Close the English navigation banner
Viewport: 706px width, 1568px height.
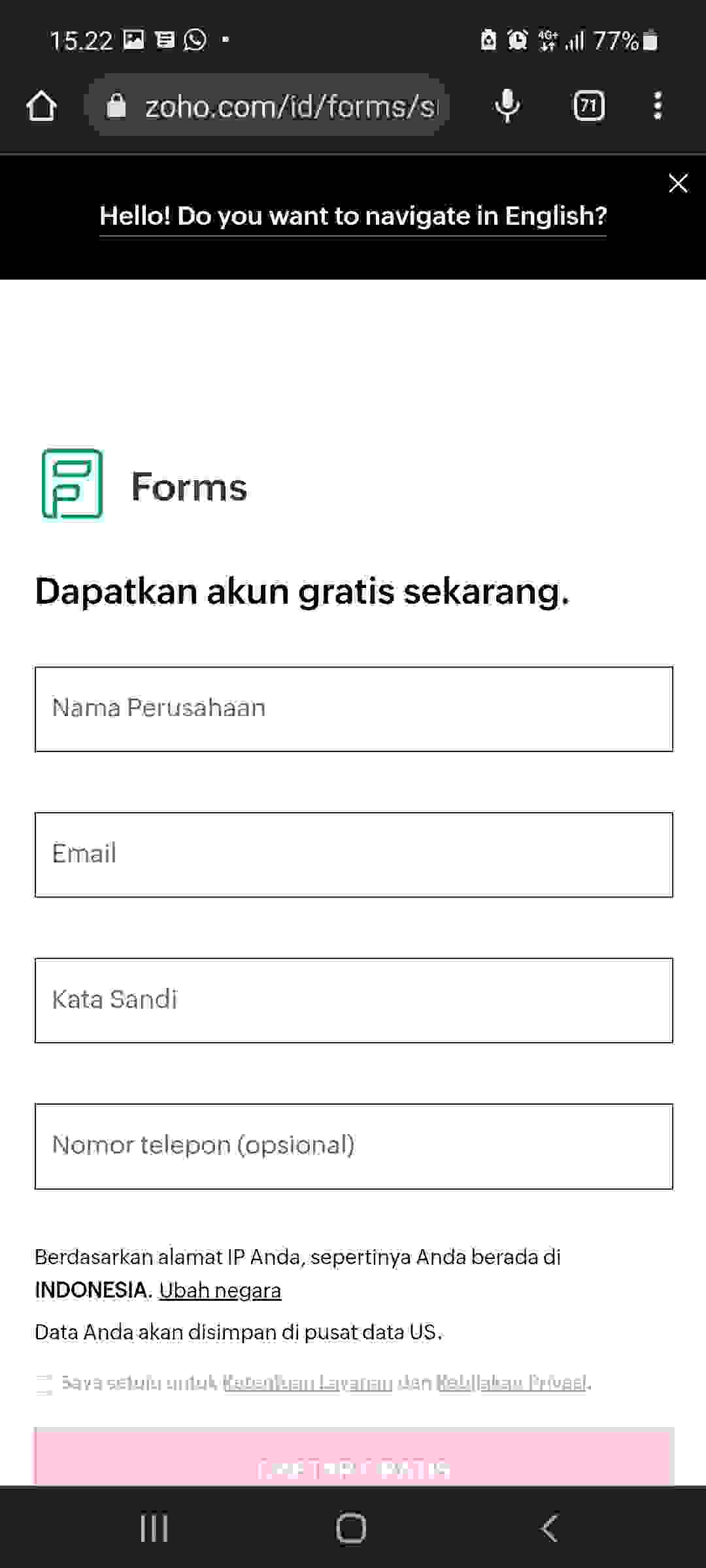click(679, 184)
